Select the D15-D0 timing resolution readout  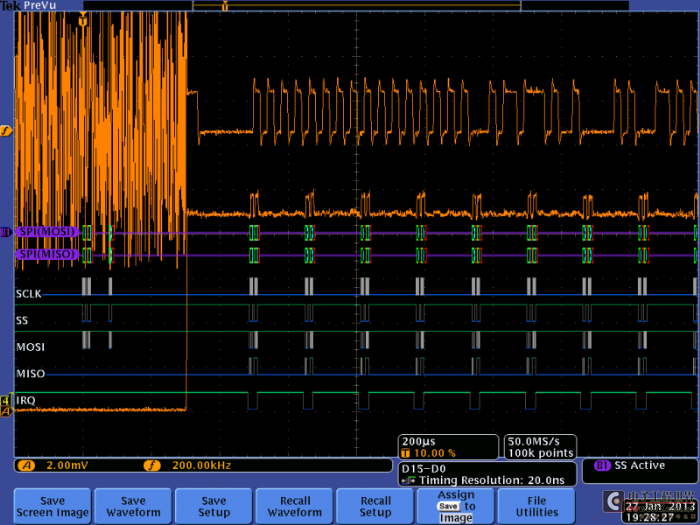[x=487, y=474]
